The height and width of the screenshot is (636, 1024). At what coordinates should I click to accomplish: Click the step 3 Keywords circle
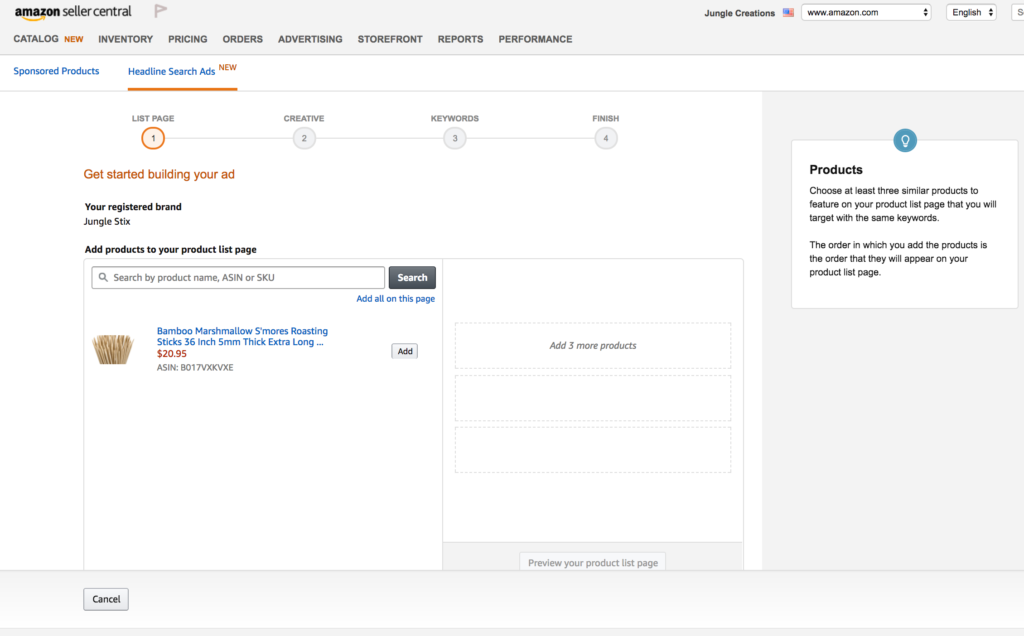coord(455,139)
